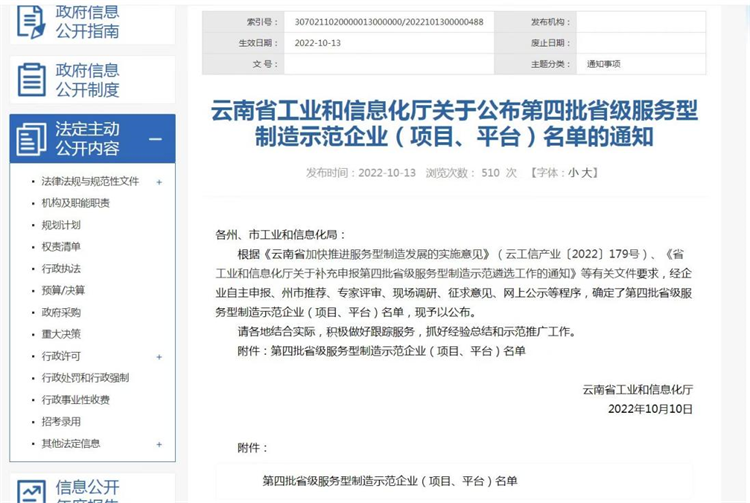The image size is (750, 503).
Task: Expand the 其他法定信息 plus sign
Action: click(x=159, y=443)
